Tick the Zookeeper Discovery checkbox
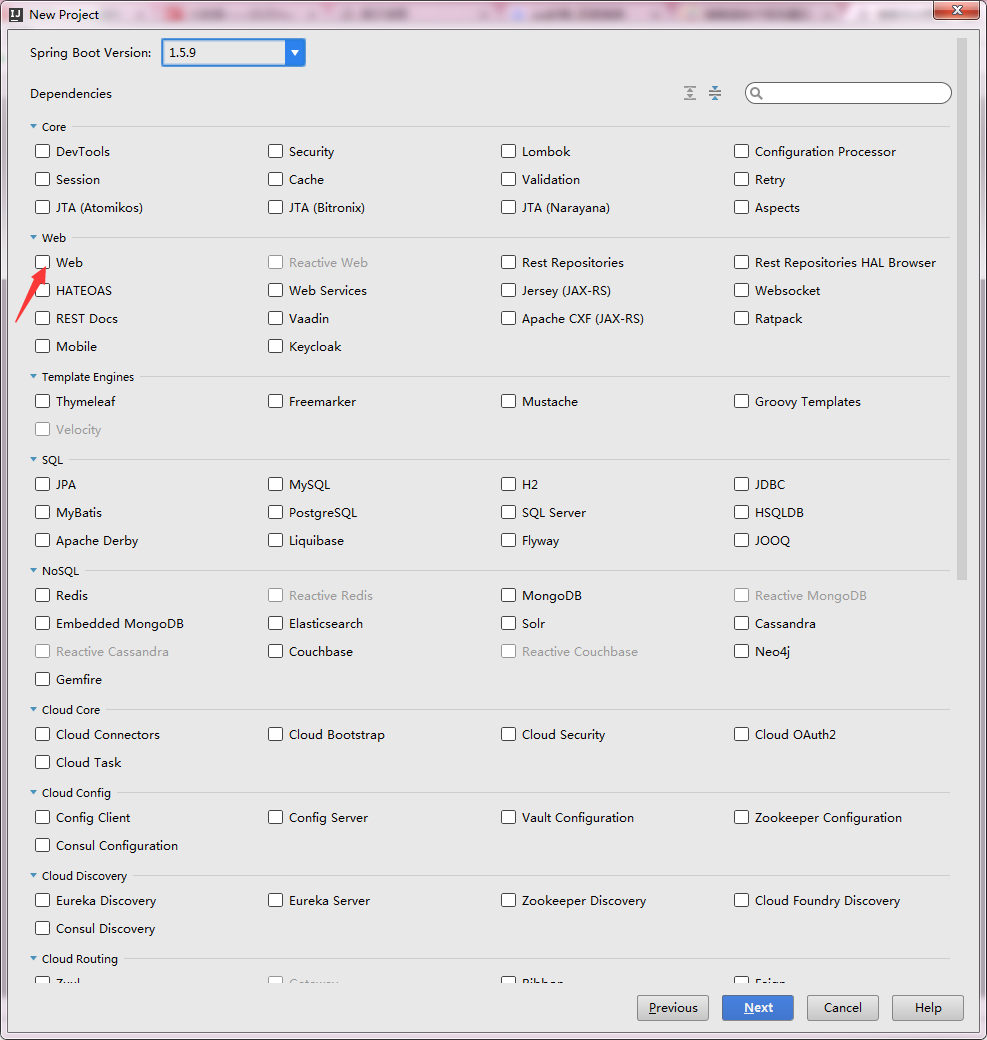 click(x=508, y=900)
